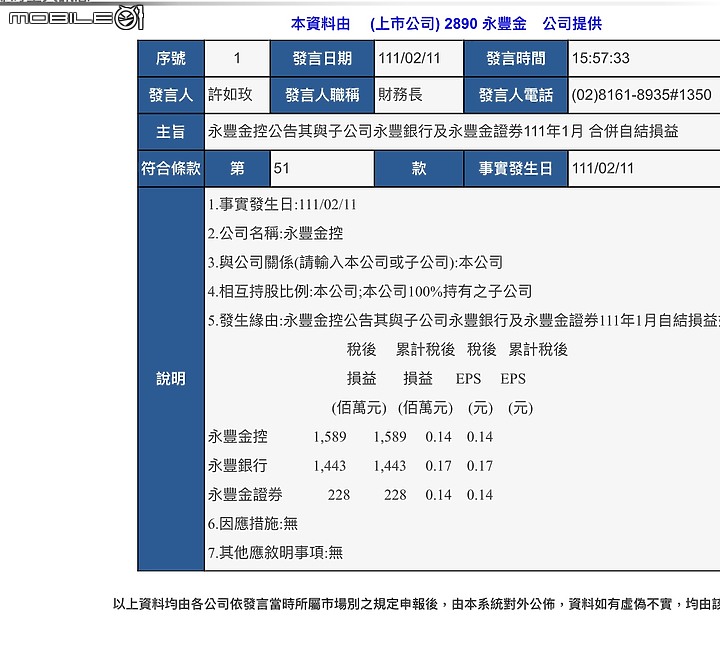
Task: Click the 發言人 header cell
Action: [171, 95]
